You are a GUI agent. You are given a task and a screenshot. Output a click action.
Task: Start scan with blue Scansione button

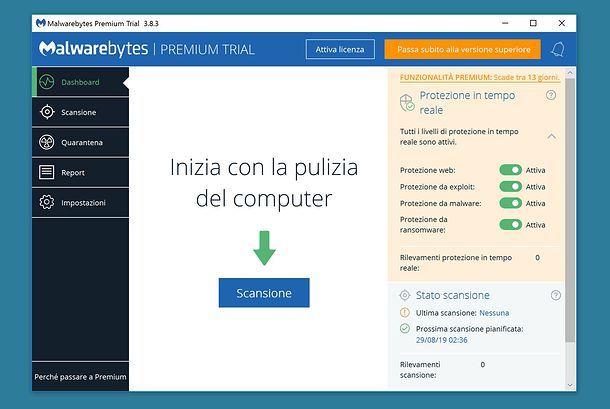pos(264,293)
